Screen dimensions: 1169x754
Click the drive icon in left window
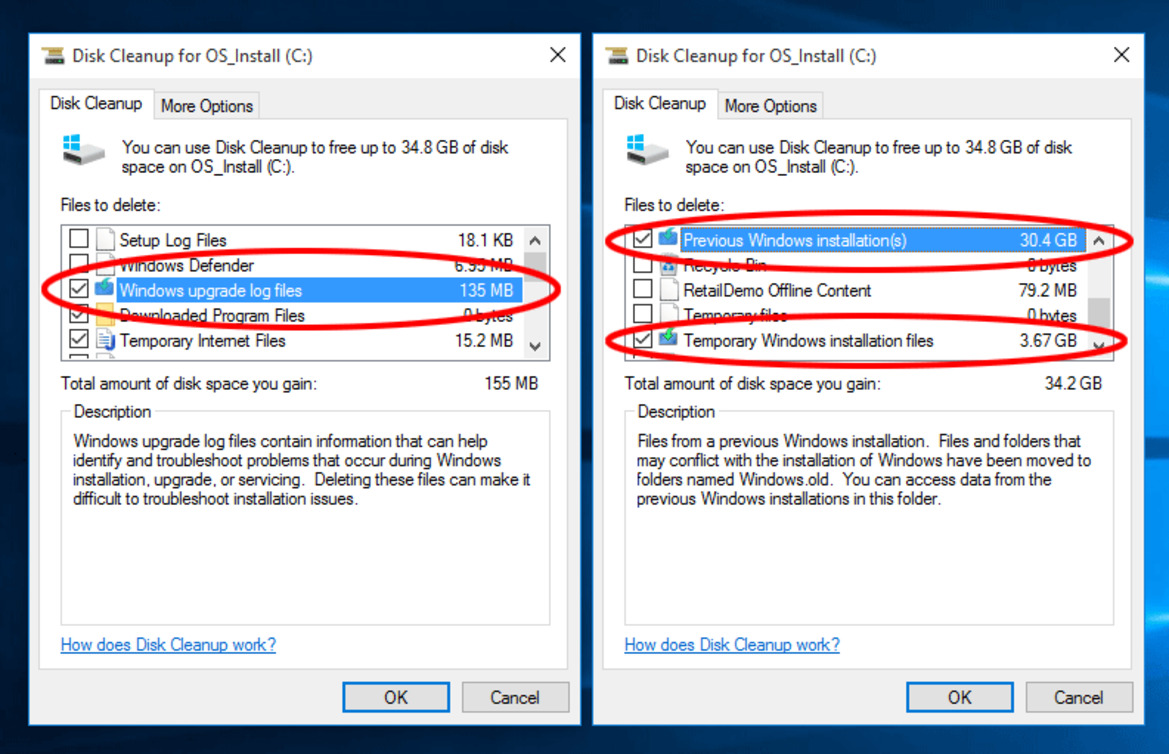tap(83, 150)
